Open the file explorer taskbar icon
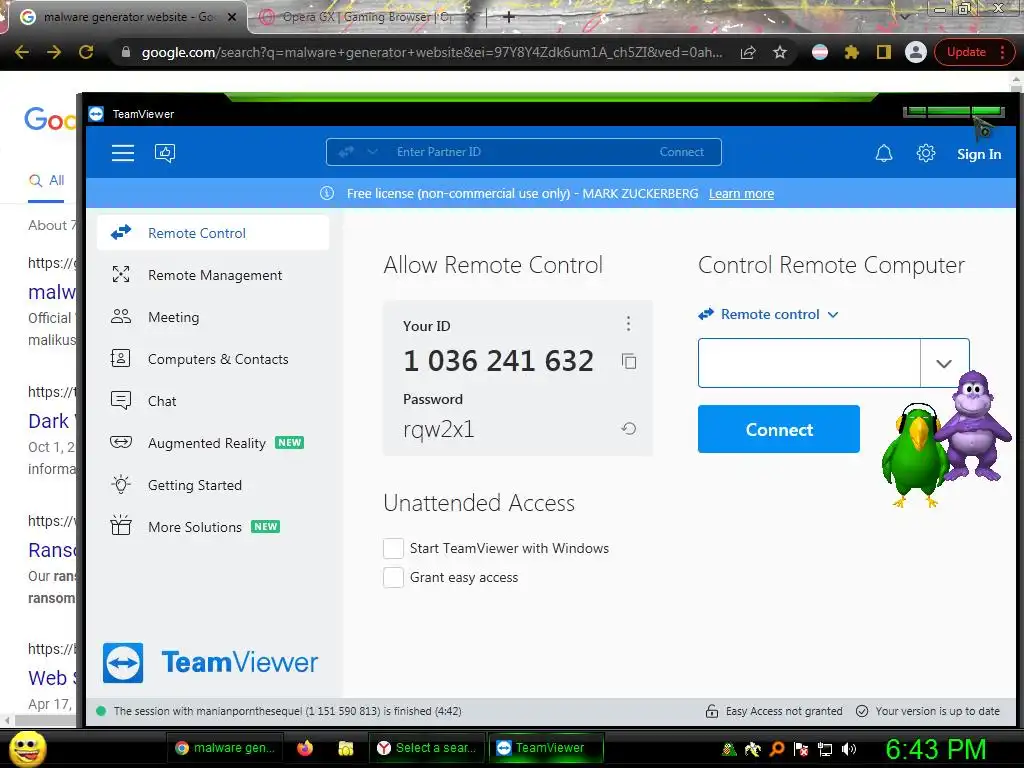This screenshot has height=768, width=1024. [x=345, y=748]
